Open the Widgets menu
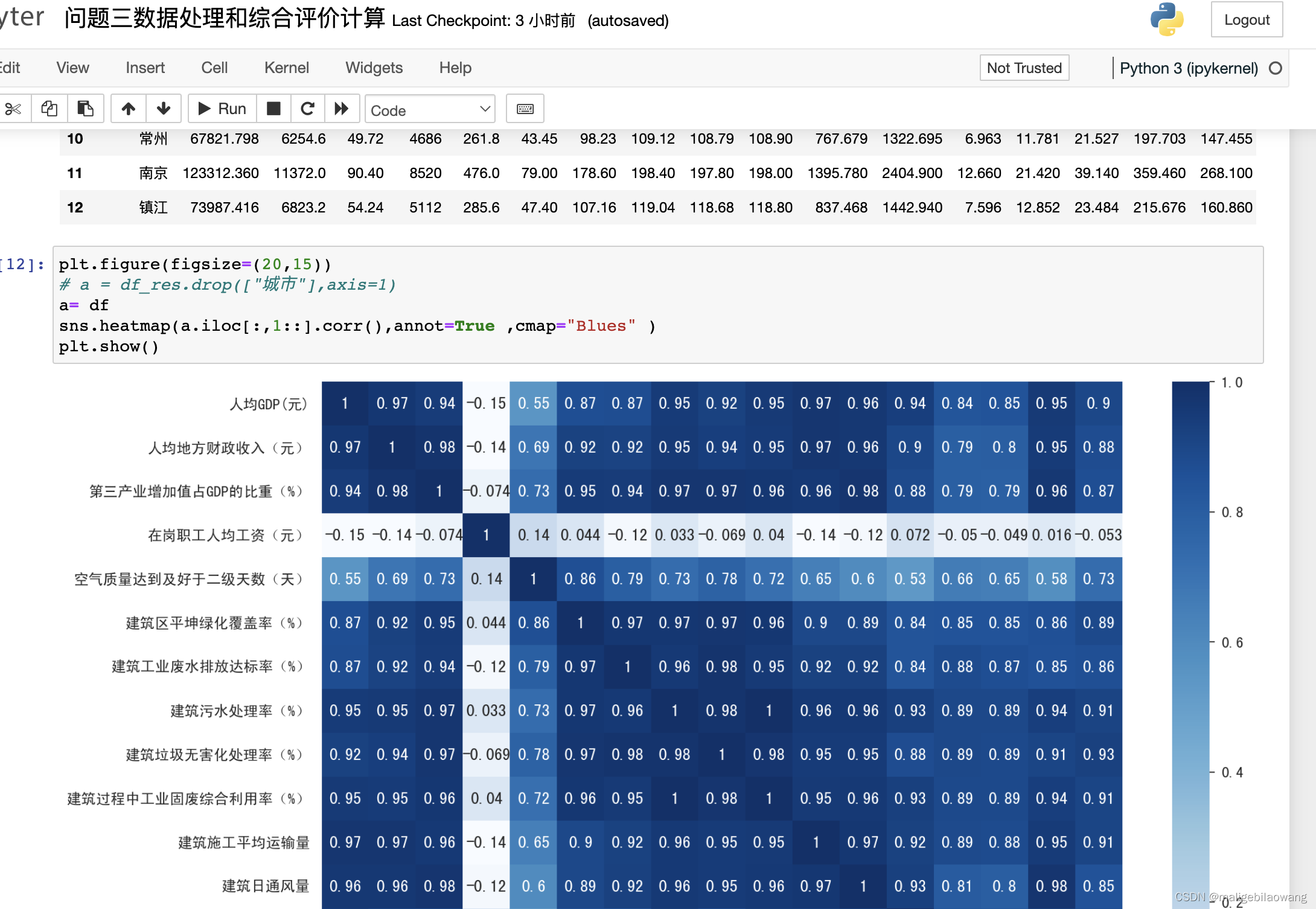The width and height of the screenshot is (1316, 909). [x=374, y=68]
